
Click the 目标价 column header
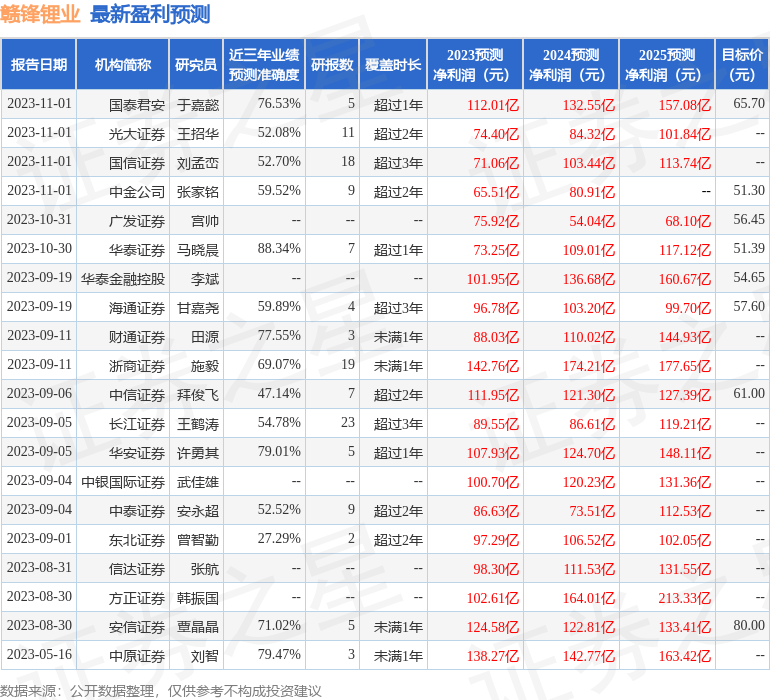(x=742, y=64)
